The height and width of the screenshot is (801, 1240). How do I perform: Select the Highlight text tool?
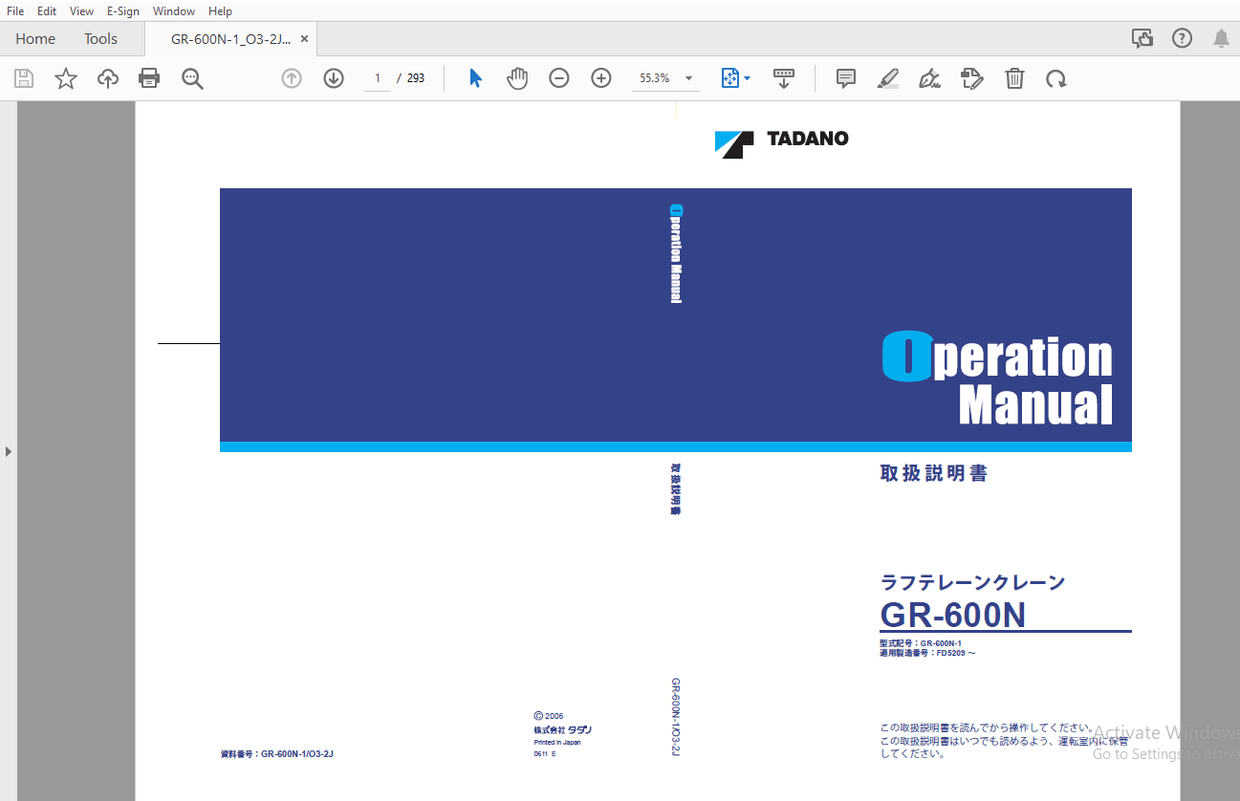[887, 77]
